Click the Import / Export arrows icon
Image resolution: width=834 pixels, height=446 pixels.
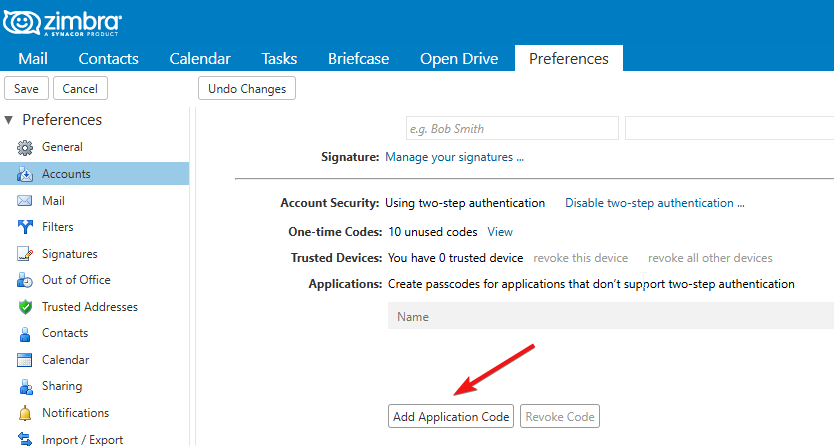pos(25,439)
